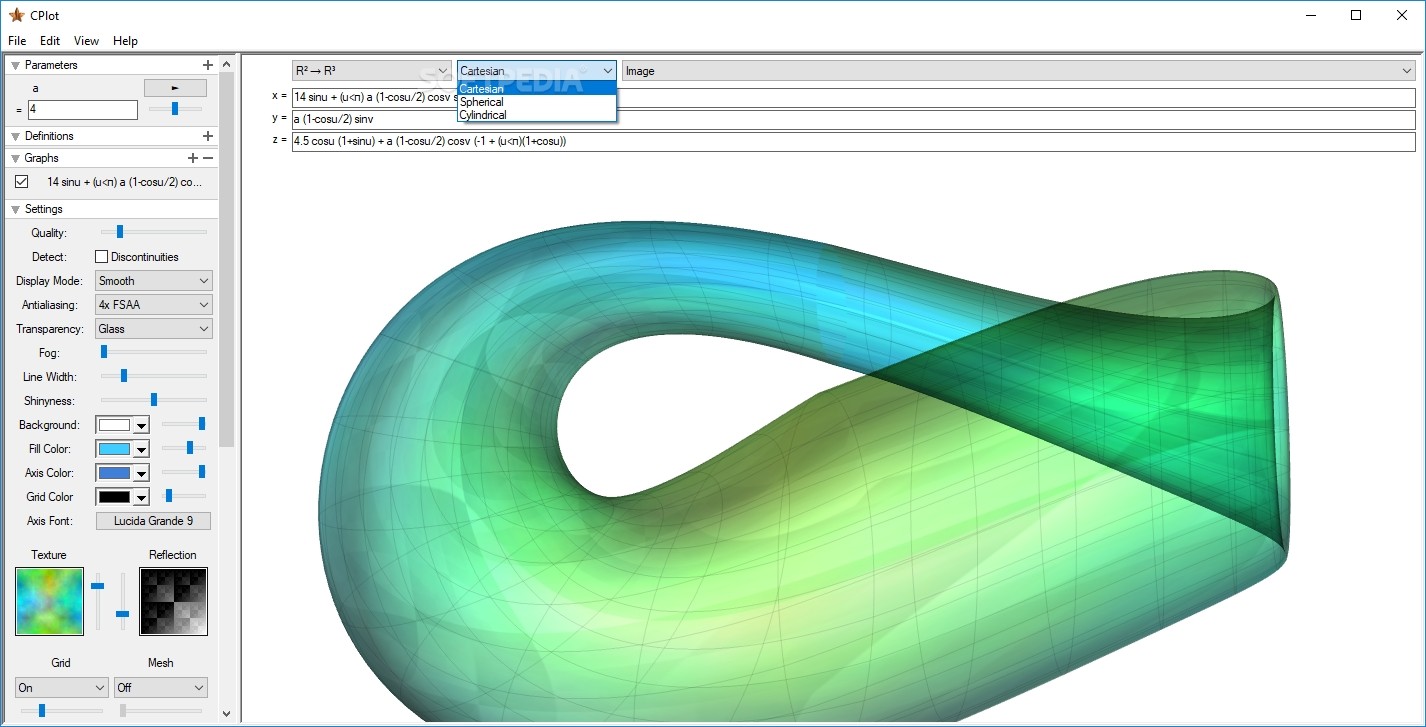Adjust the Shinyness slider
The width and height of the screenshot is (1426, 727).
153,400
